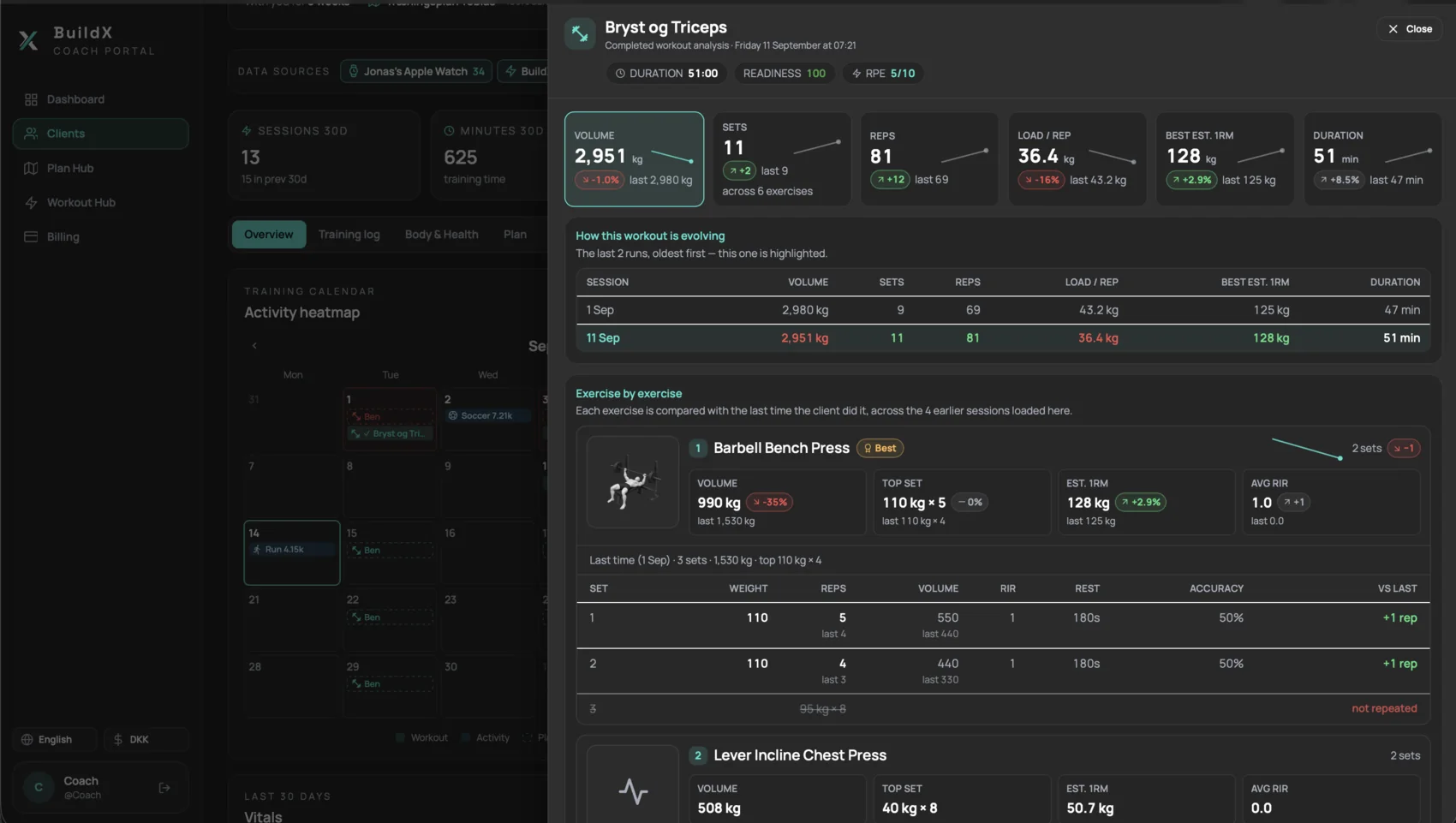
Task: Click the Ben planned workout on day 15
Action: click(391, 551)
